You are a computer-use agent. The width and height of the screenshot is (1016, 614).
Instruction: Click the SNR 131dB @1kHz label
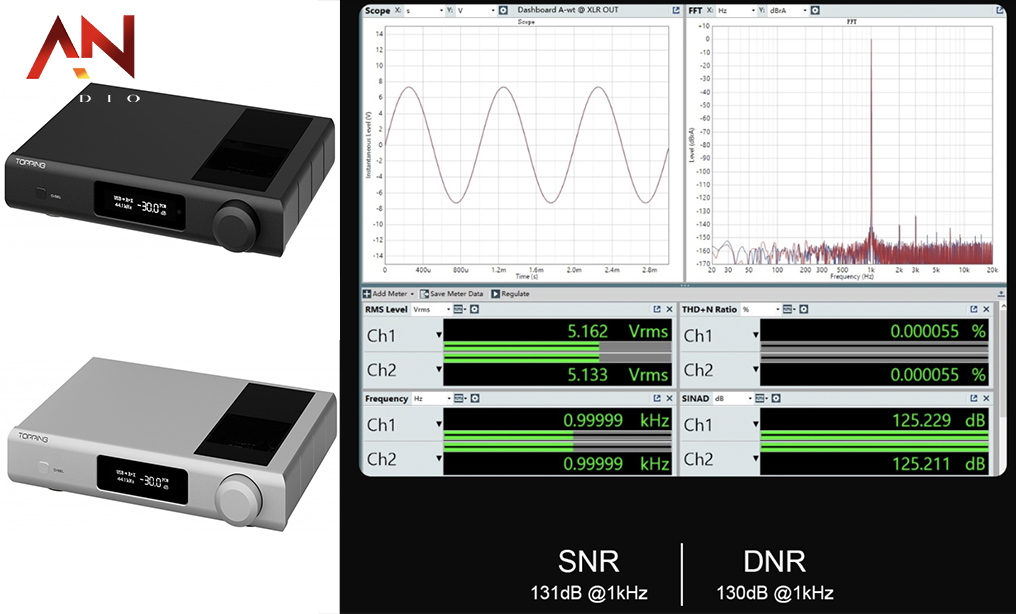(x=588, y=575)
